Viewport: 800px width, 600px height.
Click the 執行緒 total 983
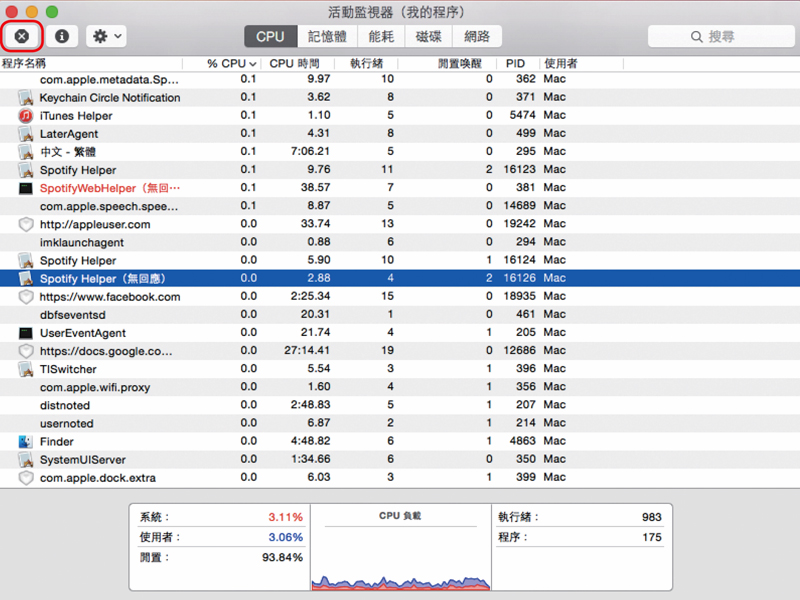coord(652,517)
